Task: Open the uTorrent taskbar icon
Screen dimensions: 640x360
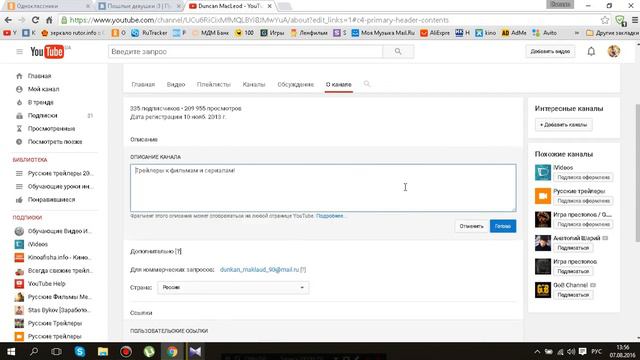Action: pos(149,351)
